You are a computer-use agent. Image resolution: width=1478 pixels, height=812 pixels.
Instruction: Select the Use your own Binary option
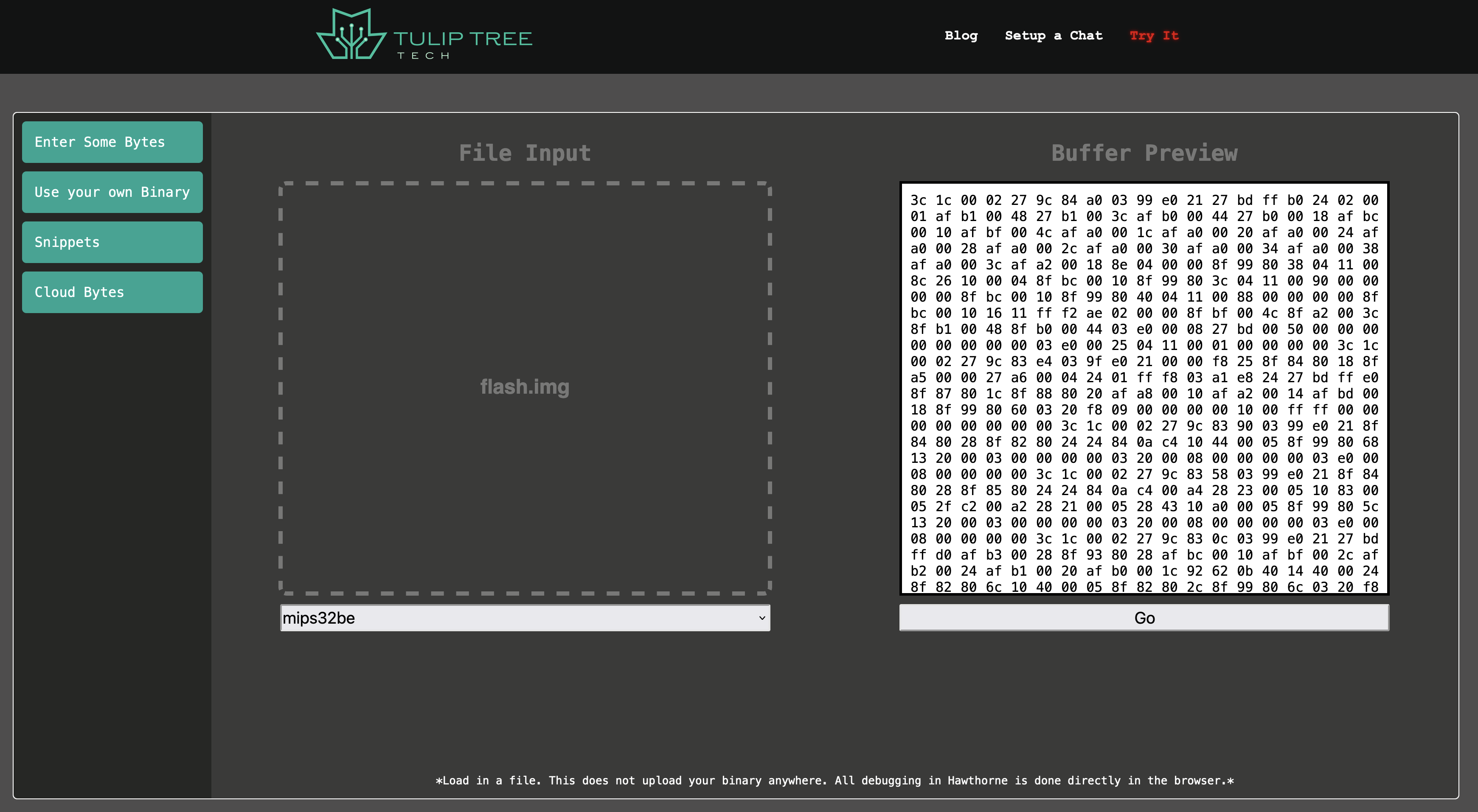[x=112, y=192]
